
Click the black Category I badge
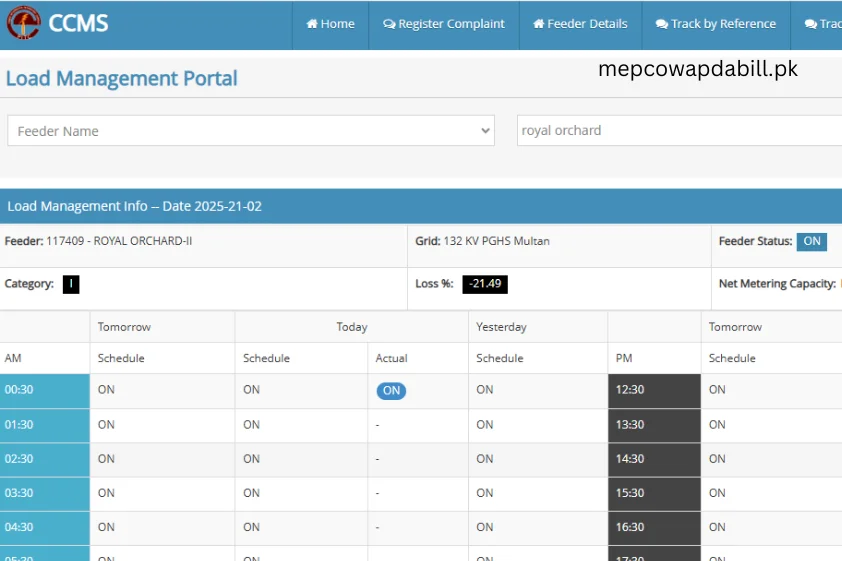coord(70,284)
